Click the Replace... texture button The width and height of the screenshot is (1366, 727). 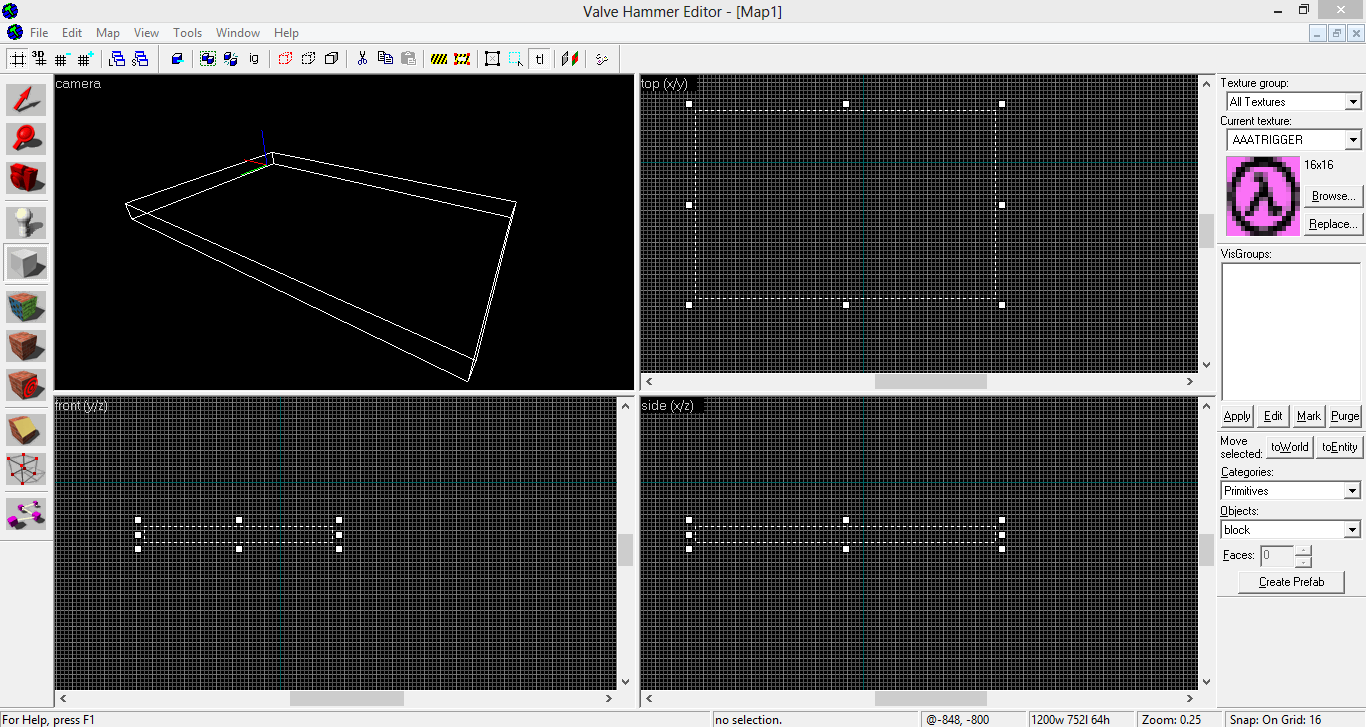[x=1334, y=224]
